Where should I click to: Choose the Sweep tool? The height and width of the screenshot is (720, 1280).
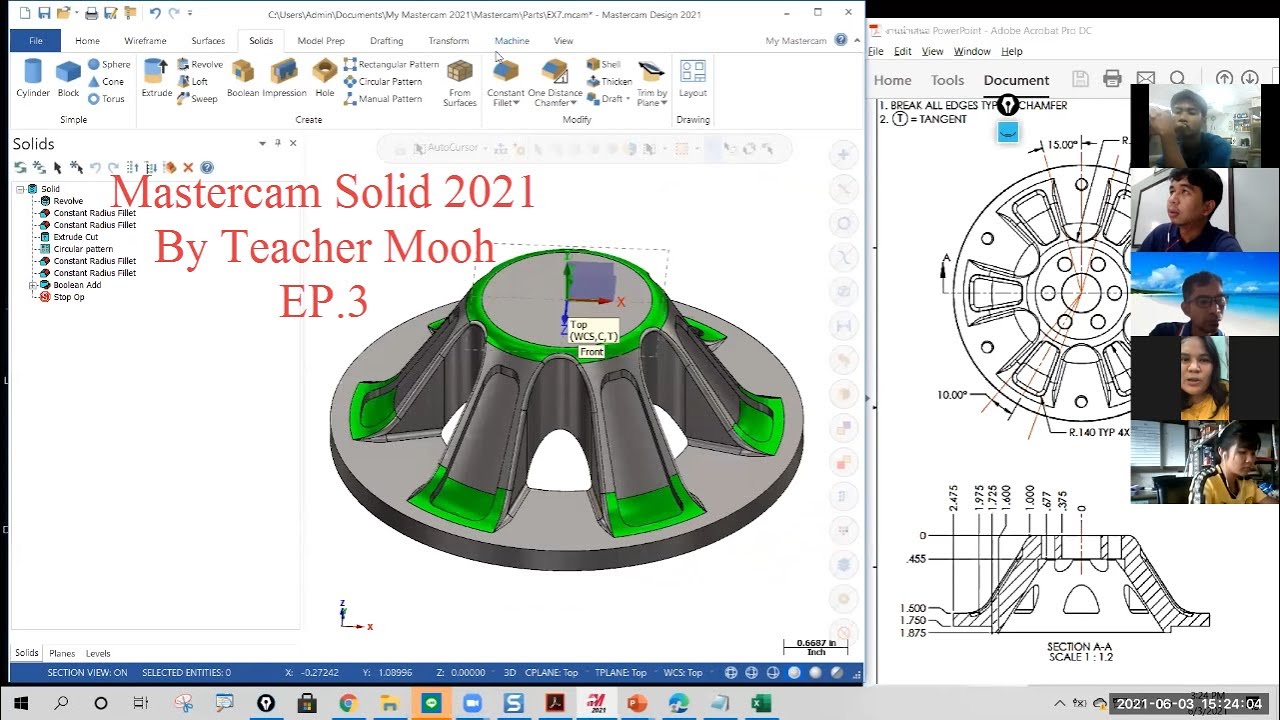tap(197, 98)
